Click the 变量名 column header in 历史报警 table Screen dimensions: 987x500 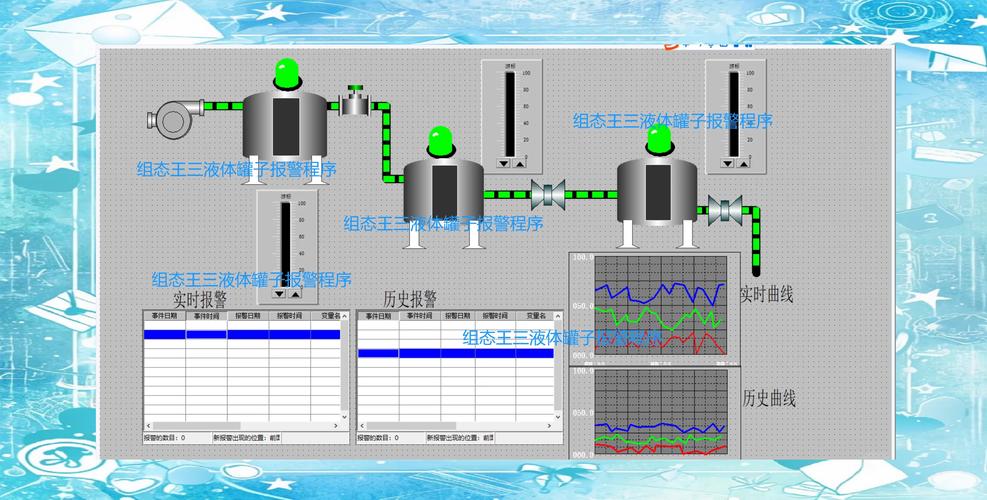(x=535, y=315)
